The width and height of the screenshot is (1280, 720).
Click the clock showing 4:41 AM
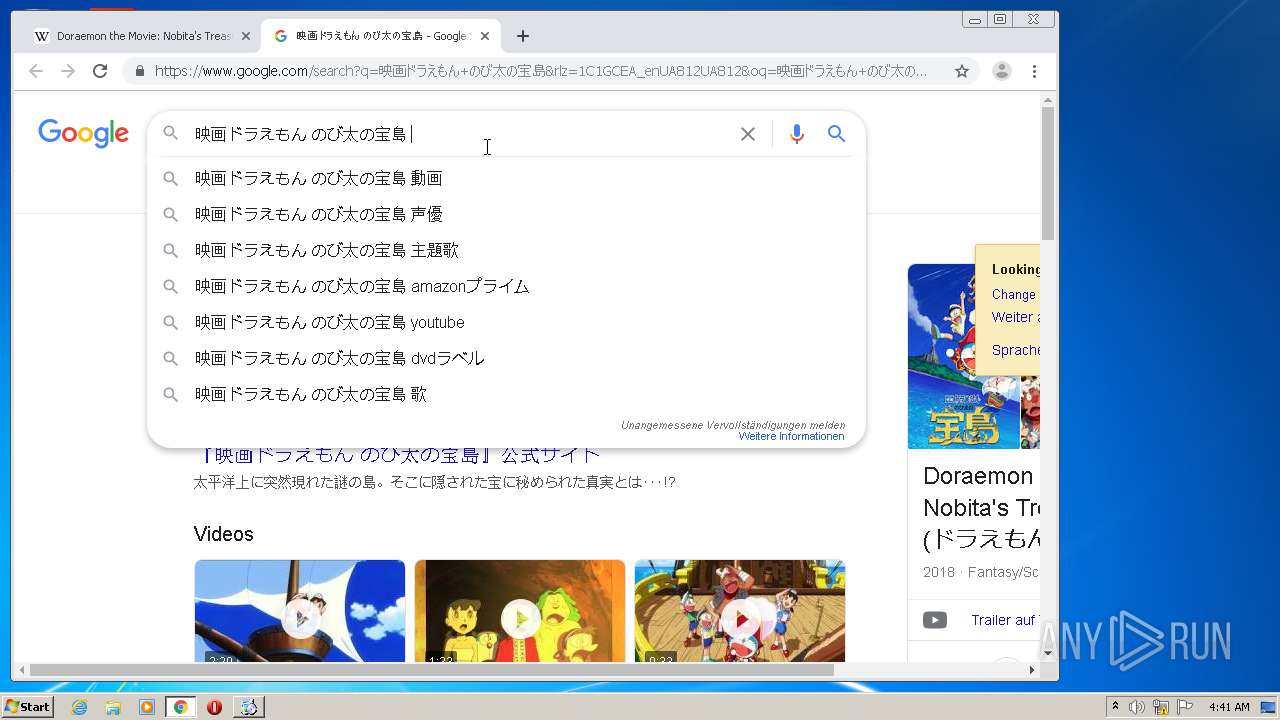tap(1228, 707)
